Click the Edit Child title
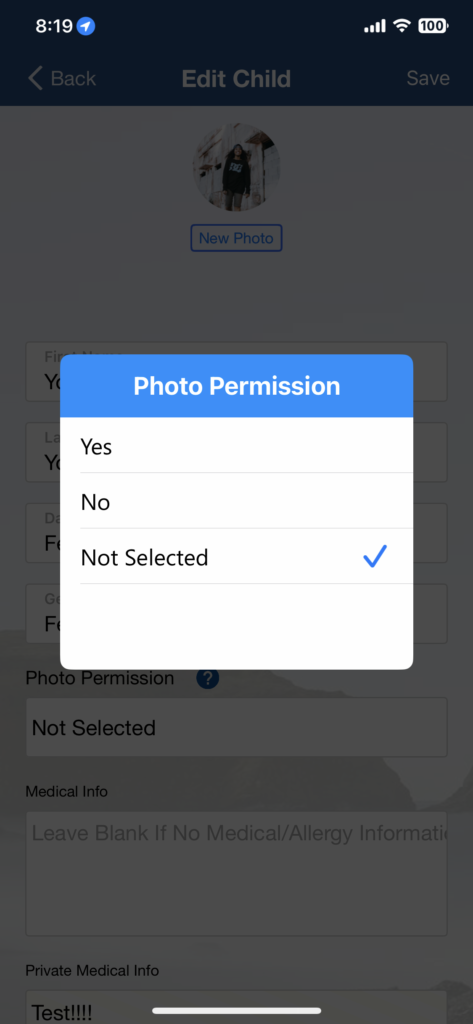 (x=236, y=79)
